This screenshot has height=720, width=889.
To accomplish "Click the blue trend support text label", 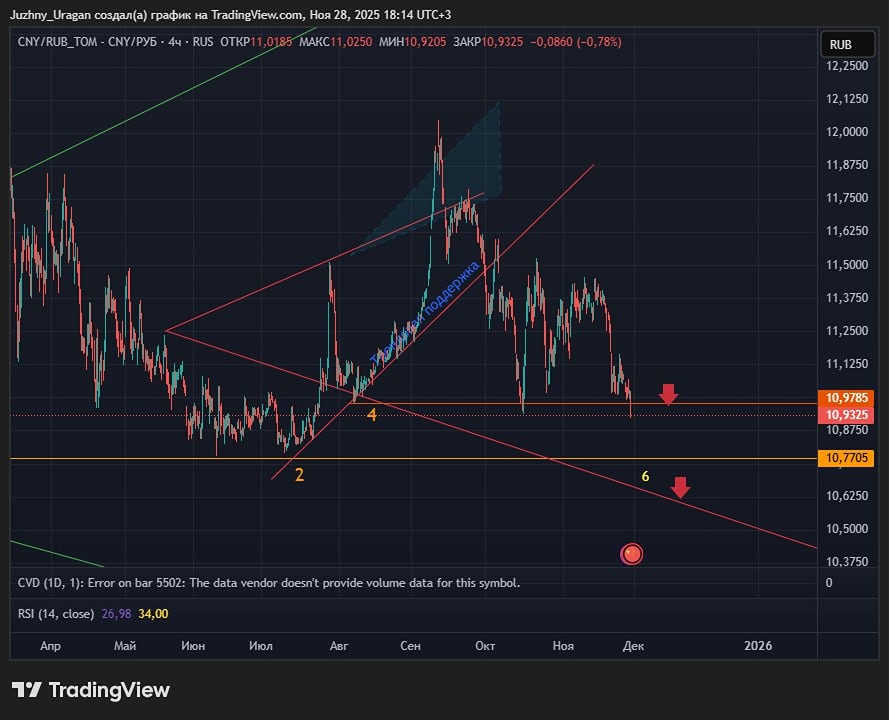I will 424,313.
